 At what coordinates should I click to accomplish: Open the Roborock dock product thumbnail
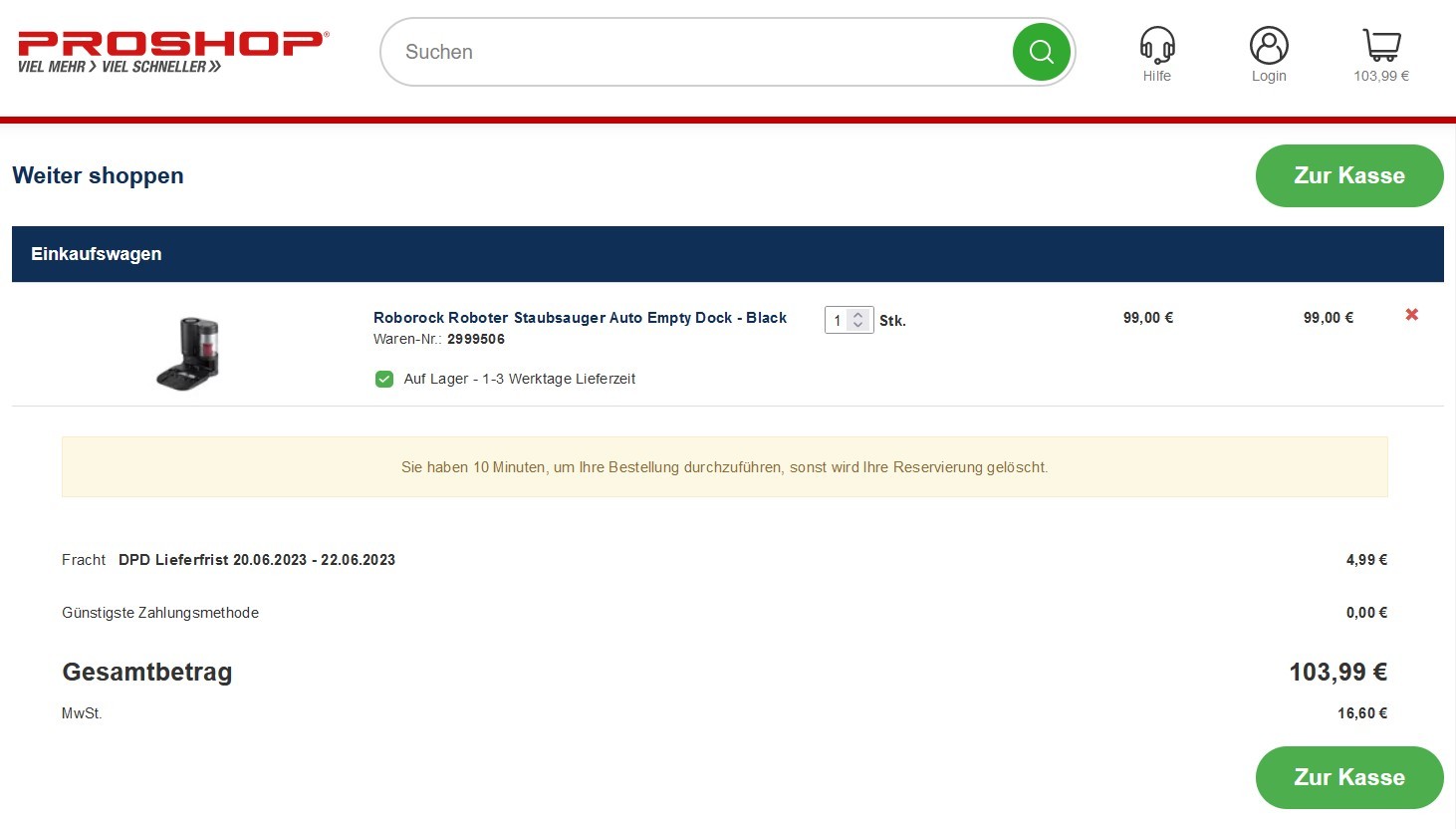point(188,353)
